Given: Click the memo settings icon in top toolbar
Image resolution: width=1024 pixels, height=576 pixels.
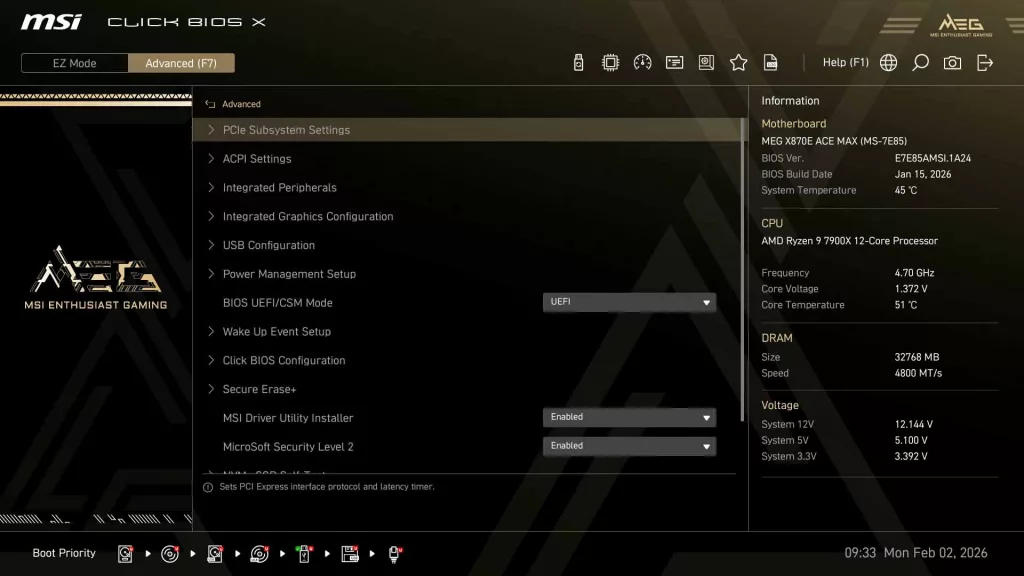Looking at the screenshot, I should tap(674, 62).
